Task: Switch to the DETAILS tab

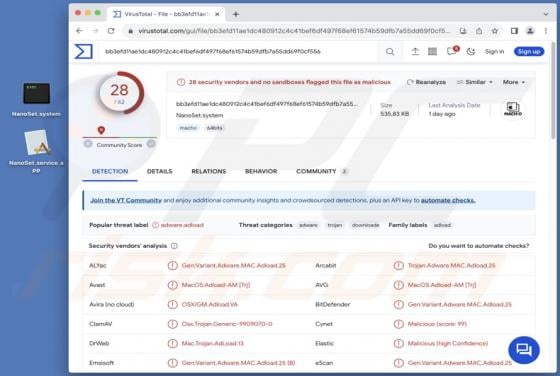Action: tap(160, 171)
